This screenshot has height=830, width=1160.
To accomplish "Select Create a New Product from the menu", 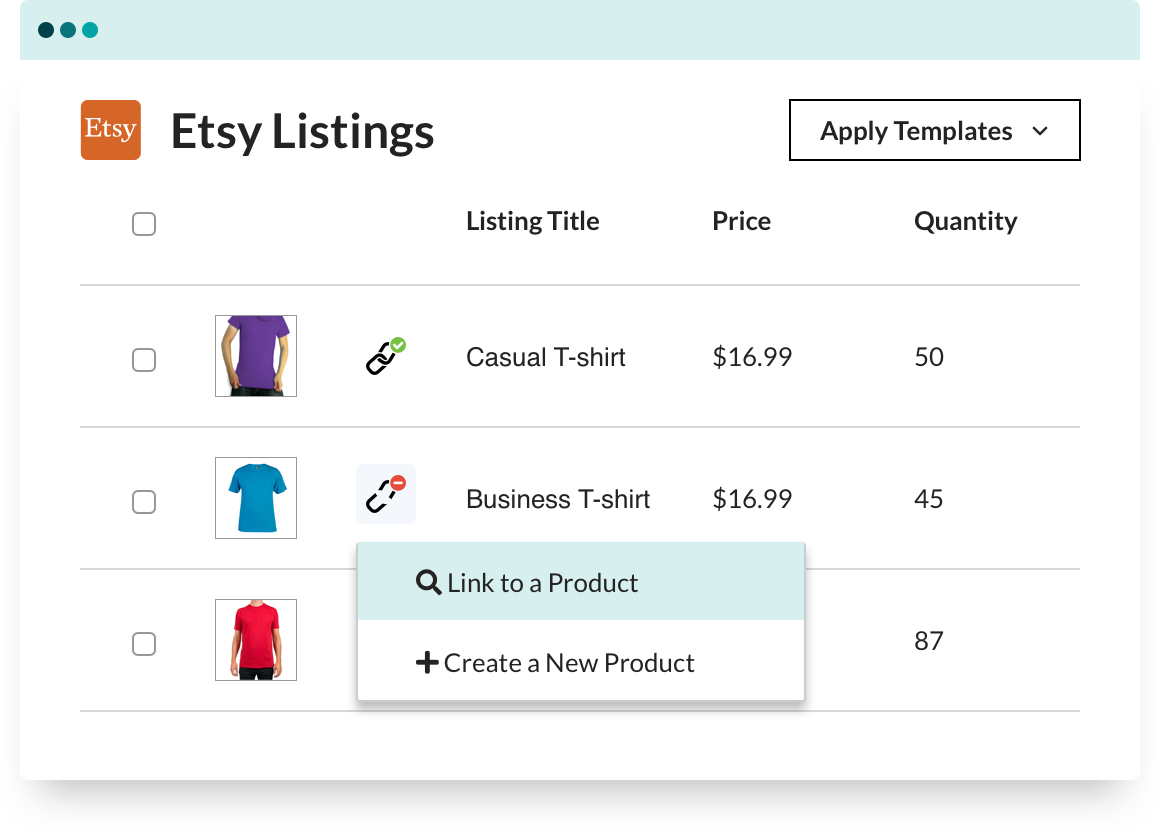I will point(568,661).
